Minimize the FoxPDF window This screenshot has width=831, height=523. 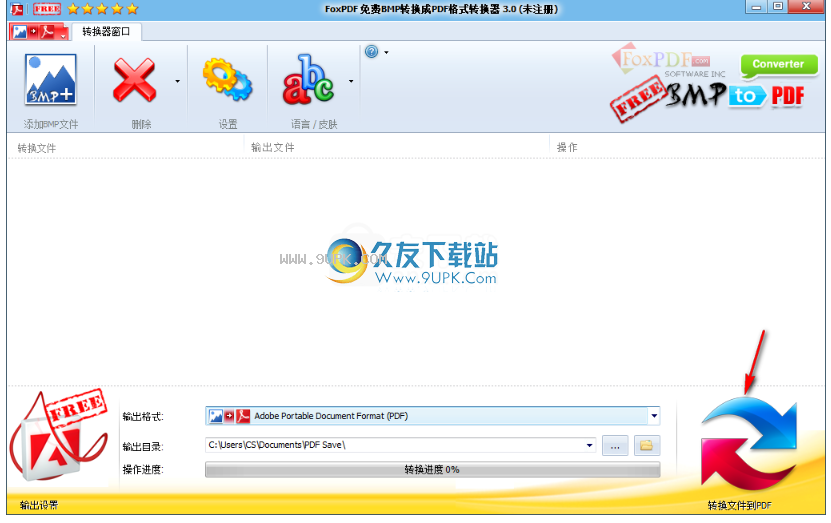(756, 7)
